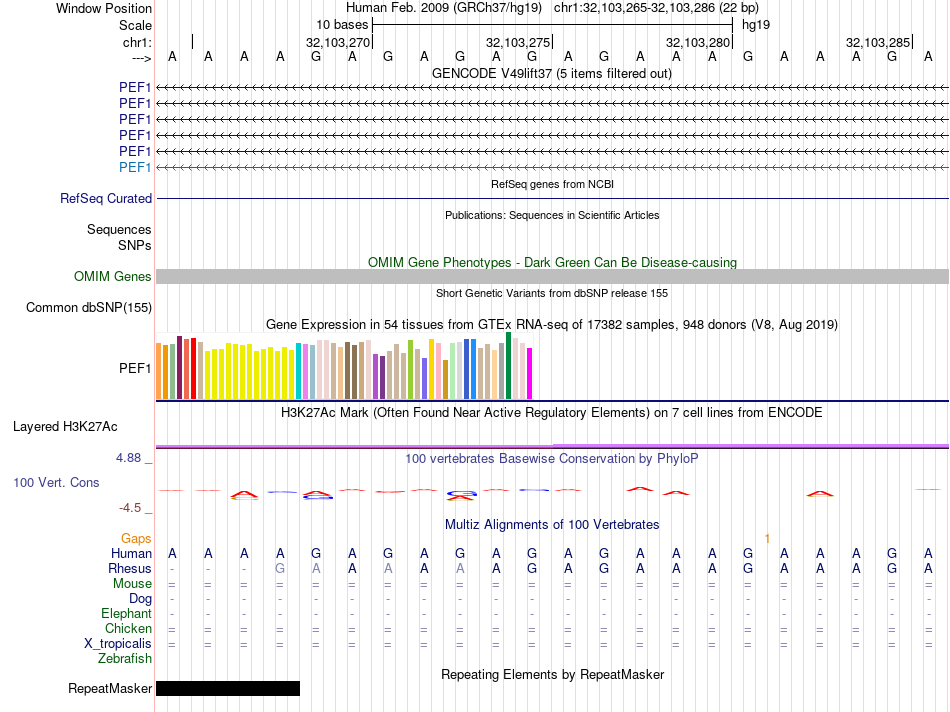Click the Layered H3K27Ac track label
Screen dimensions: 950x712
tap(65, 427)
